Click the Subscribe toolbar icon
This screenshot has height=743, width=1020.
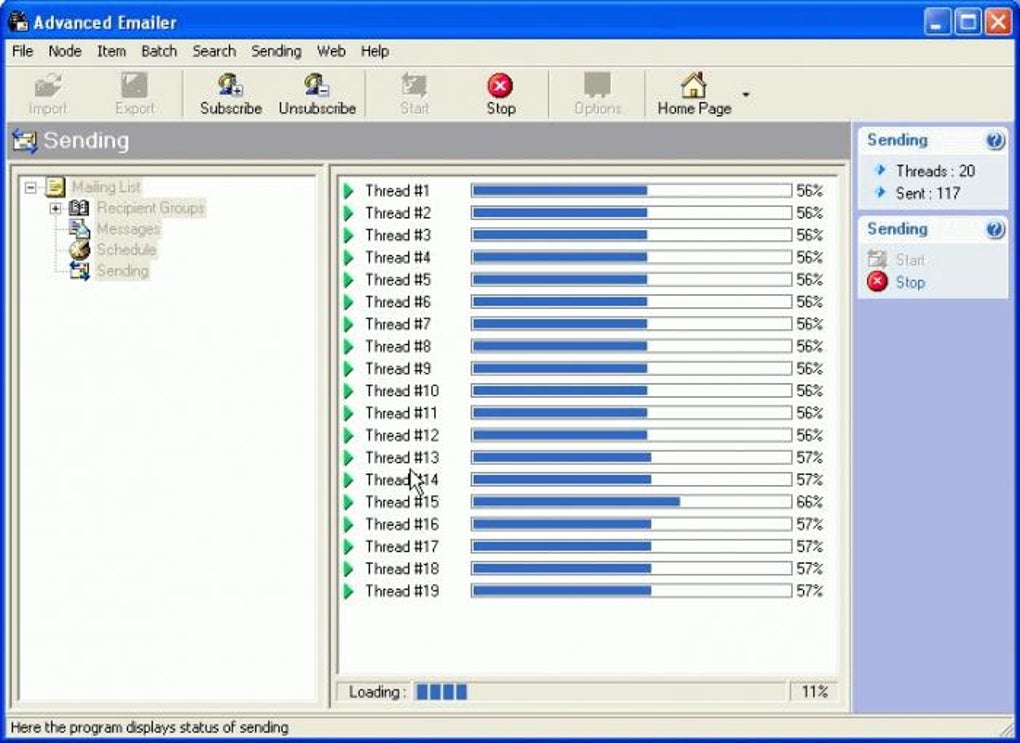230,85
